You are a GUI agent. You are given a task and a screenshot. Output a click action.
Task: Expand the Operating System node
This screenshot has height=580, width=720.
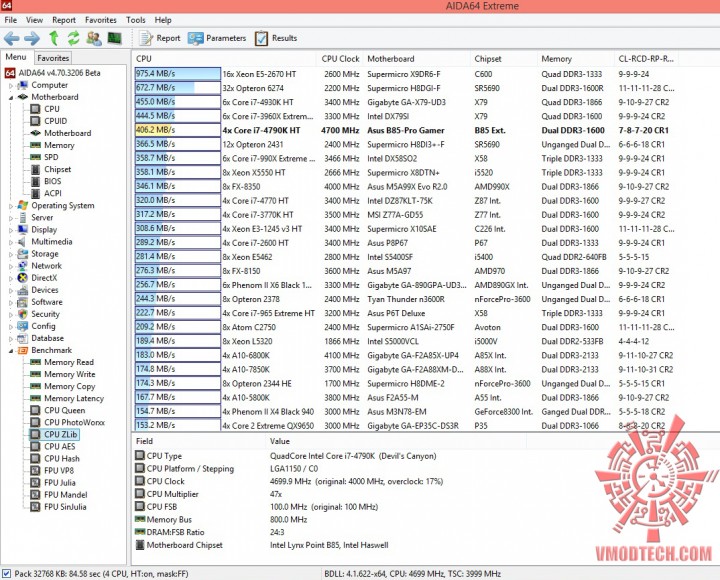click(11, 206)
